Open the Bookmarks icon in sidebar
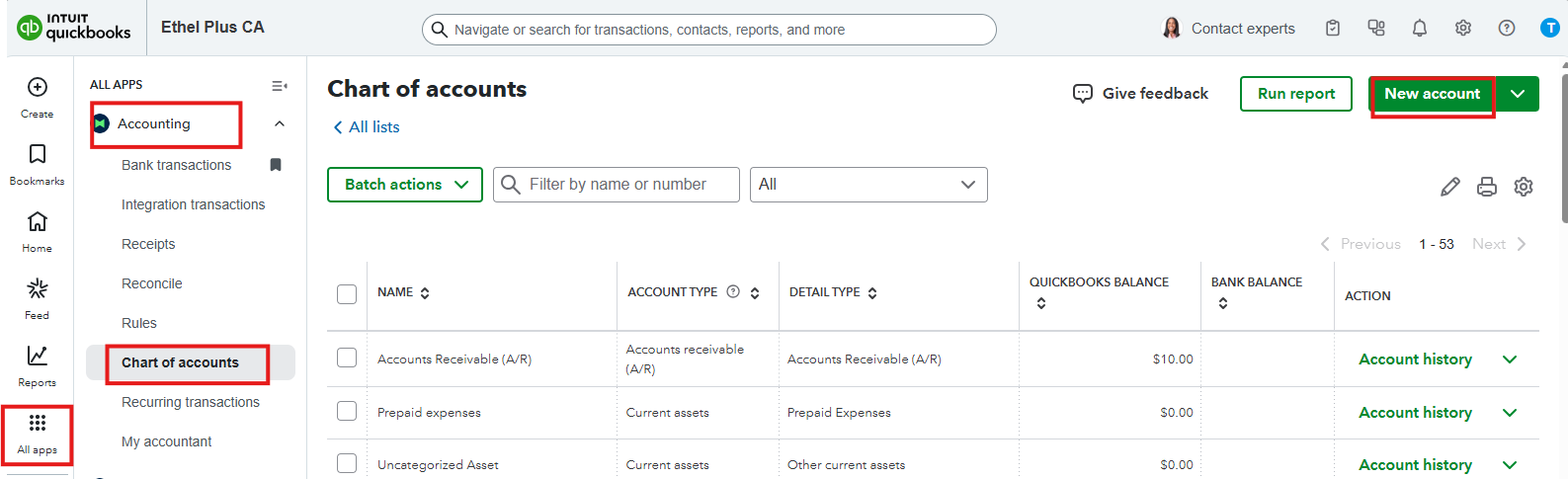The width and height of the screenshot is (1568, 479). pyautogui.click(x=38, y=155)
